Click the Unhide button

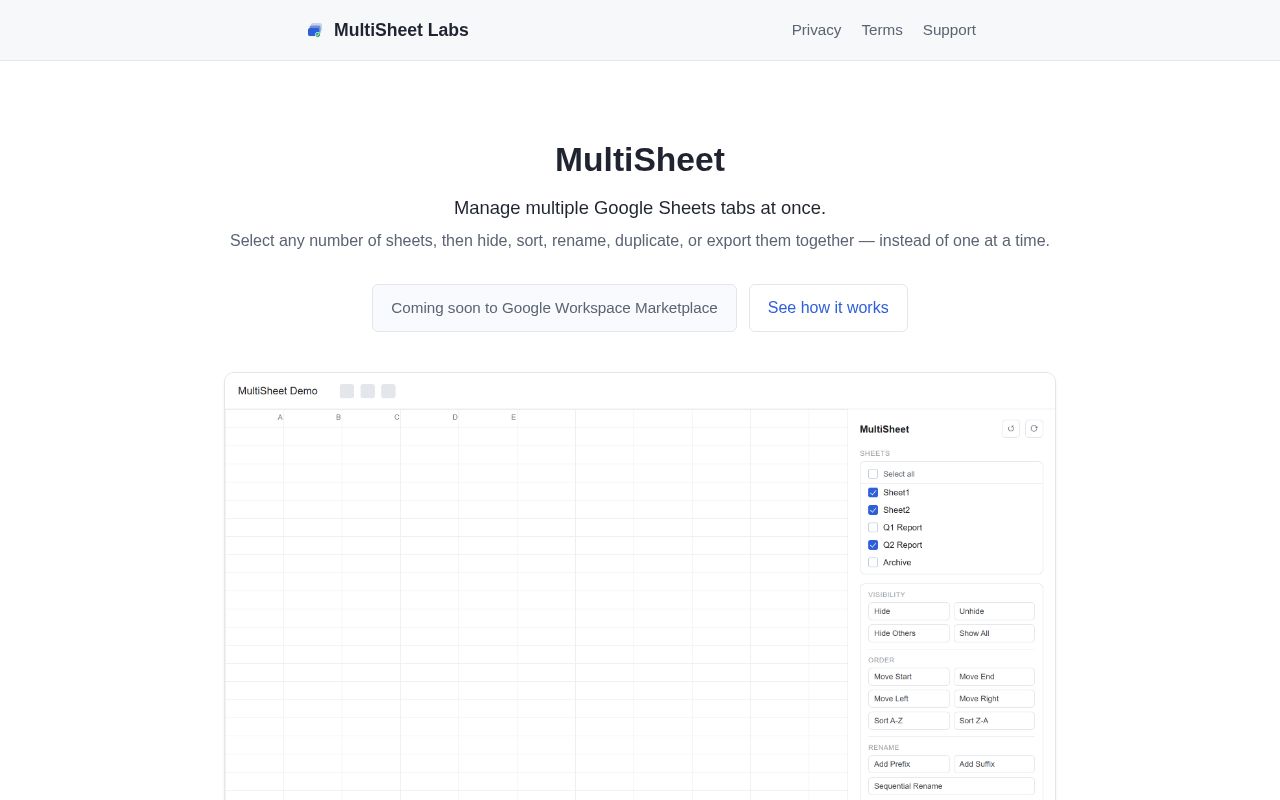point(994,611)
